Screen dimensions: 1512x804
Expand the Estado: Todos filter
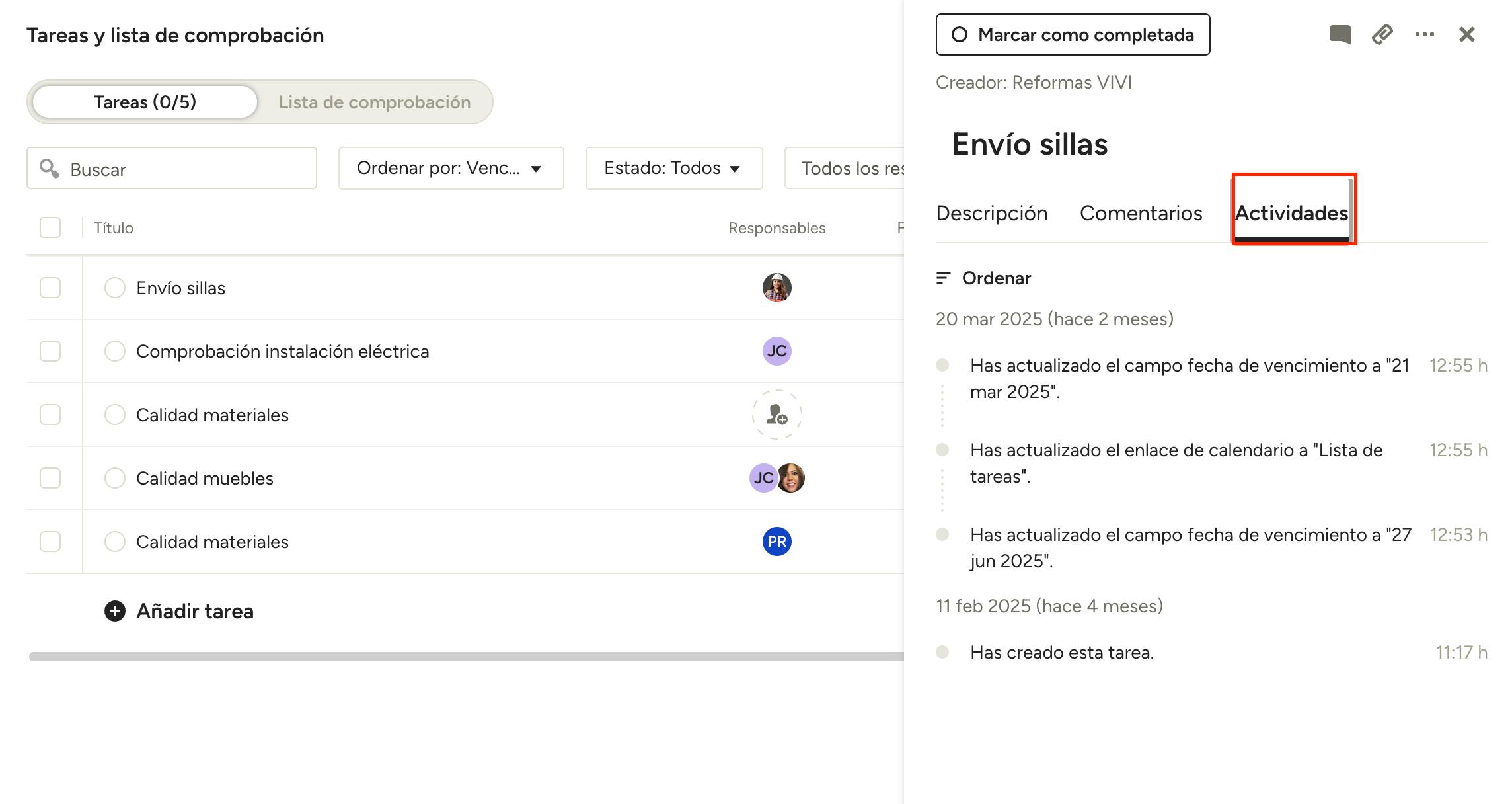click(x=673, y=169)
